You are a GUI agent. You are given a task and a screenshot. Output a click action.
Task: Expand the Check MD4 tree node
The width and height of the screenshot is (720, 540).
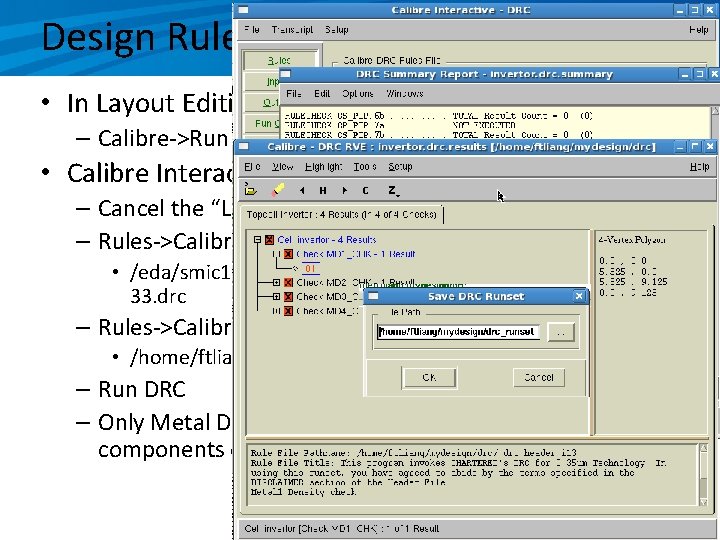(276, 311)
